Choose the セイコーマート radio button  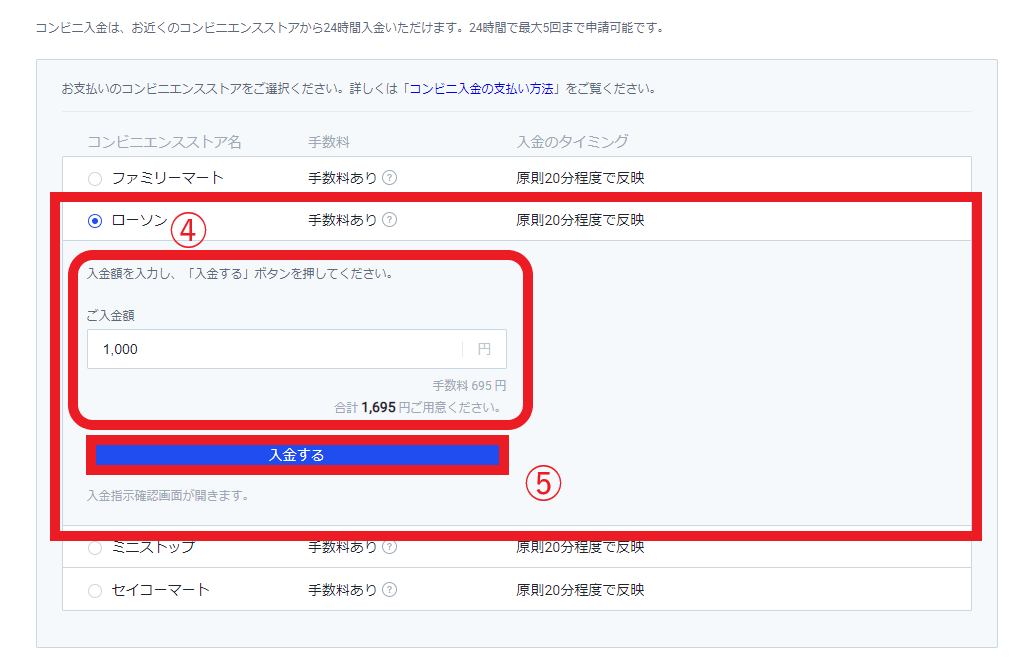[95, 591]
